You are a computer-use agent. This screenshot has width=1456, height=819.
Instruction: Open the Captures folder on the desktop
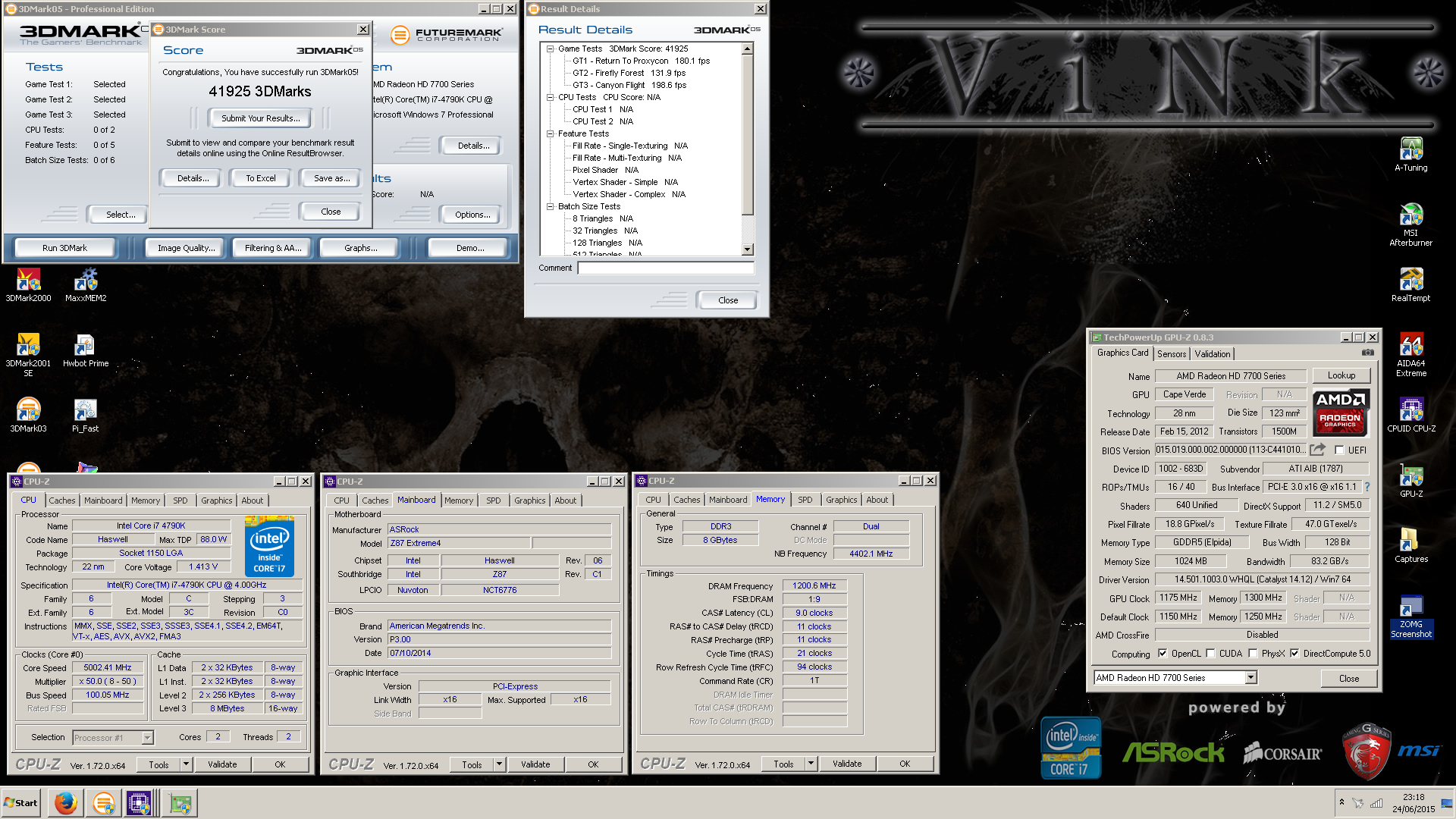click(x=1410, y=546)
